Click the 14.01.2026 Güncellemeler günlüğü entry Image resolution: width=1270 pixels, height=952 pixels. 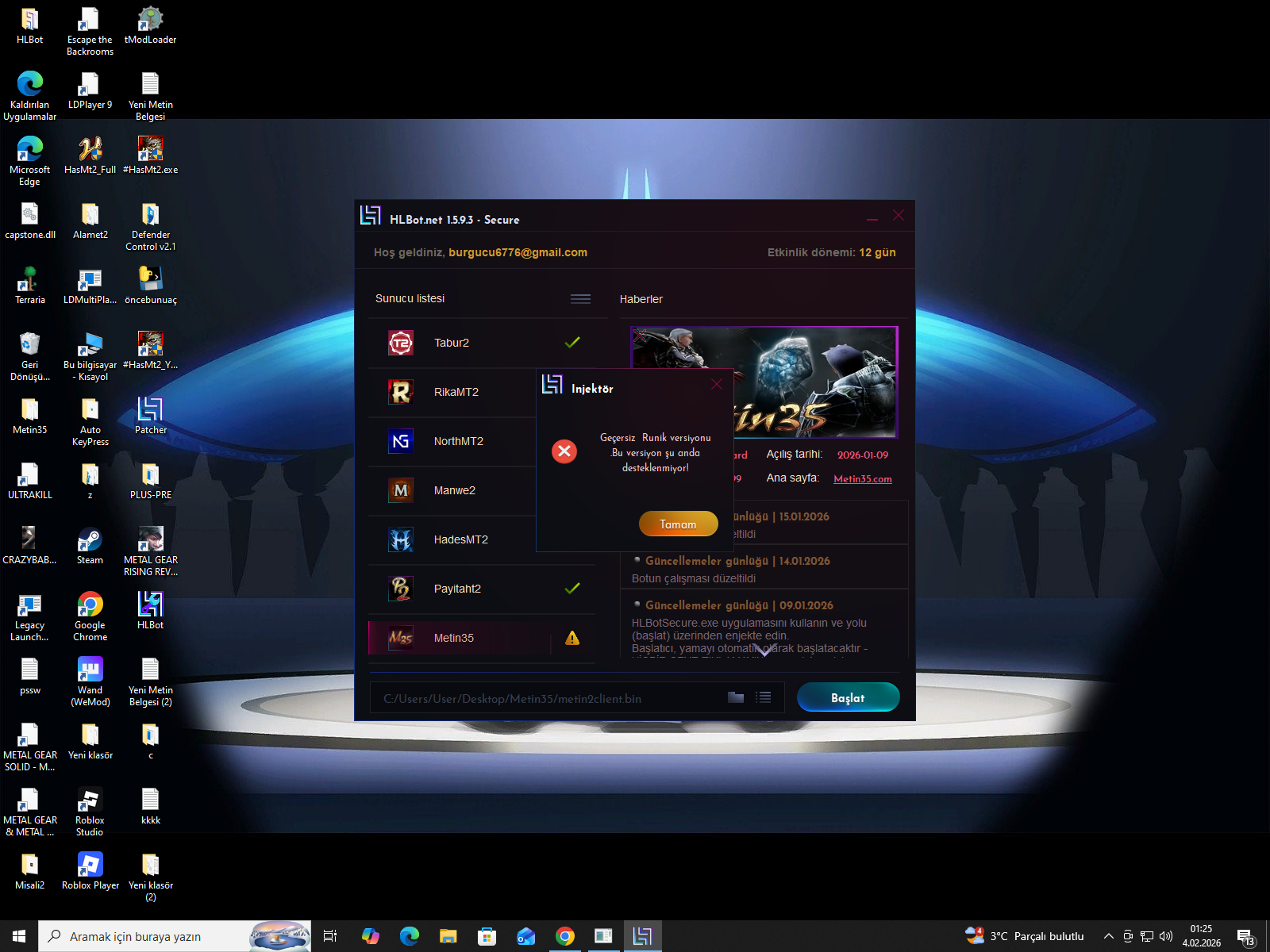(x=764, y=566)
